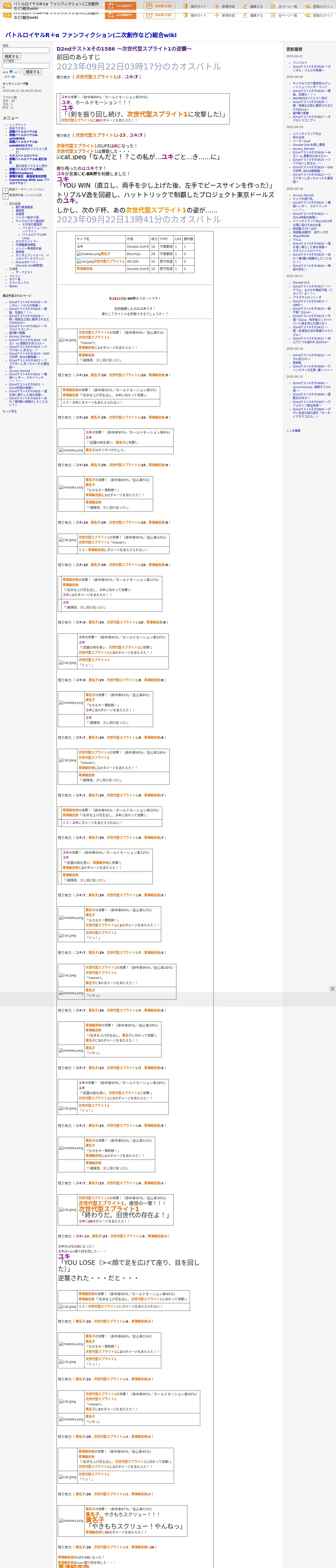Open D2ndテストXその3609 チャンピオンの生贄 link
The width and height of the screenshot is (336, 1568).
(x=313, y=368)
